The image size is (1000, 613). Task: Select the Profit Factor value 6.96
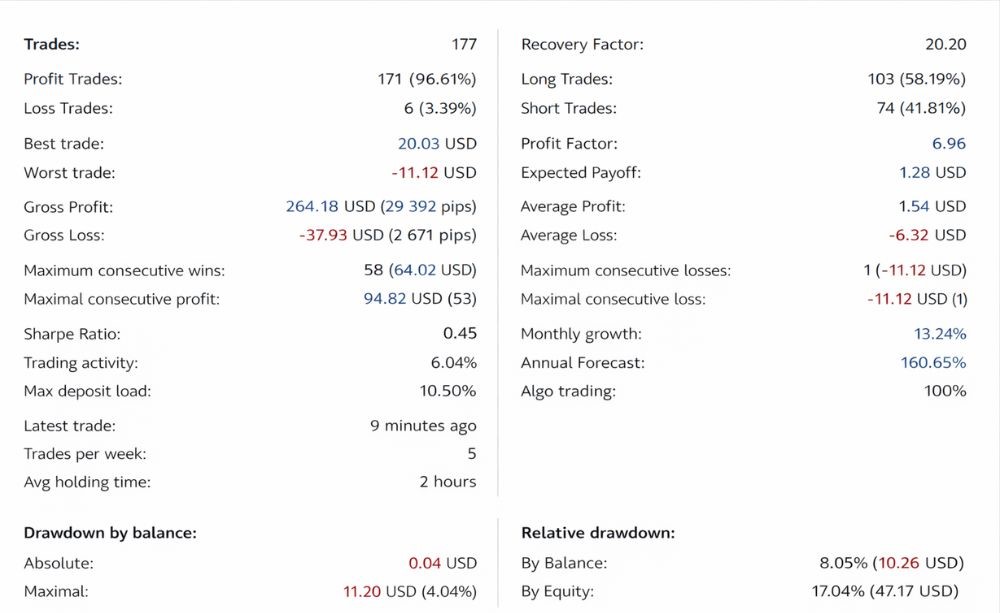pyautogui.click(x=949, y=144)
